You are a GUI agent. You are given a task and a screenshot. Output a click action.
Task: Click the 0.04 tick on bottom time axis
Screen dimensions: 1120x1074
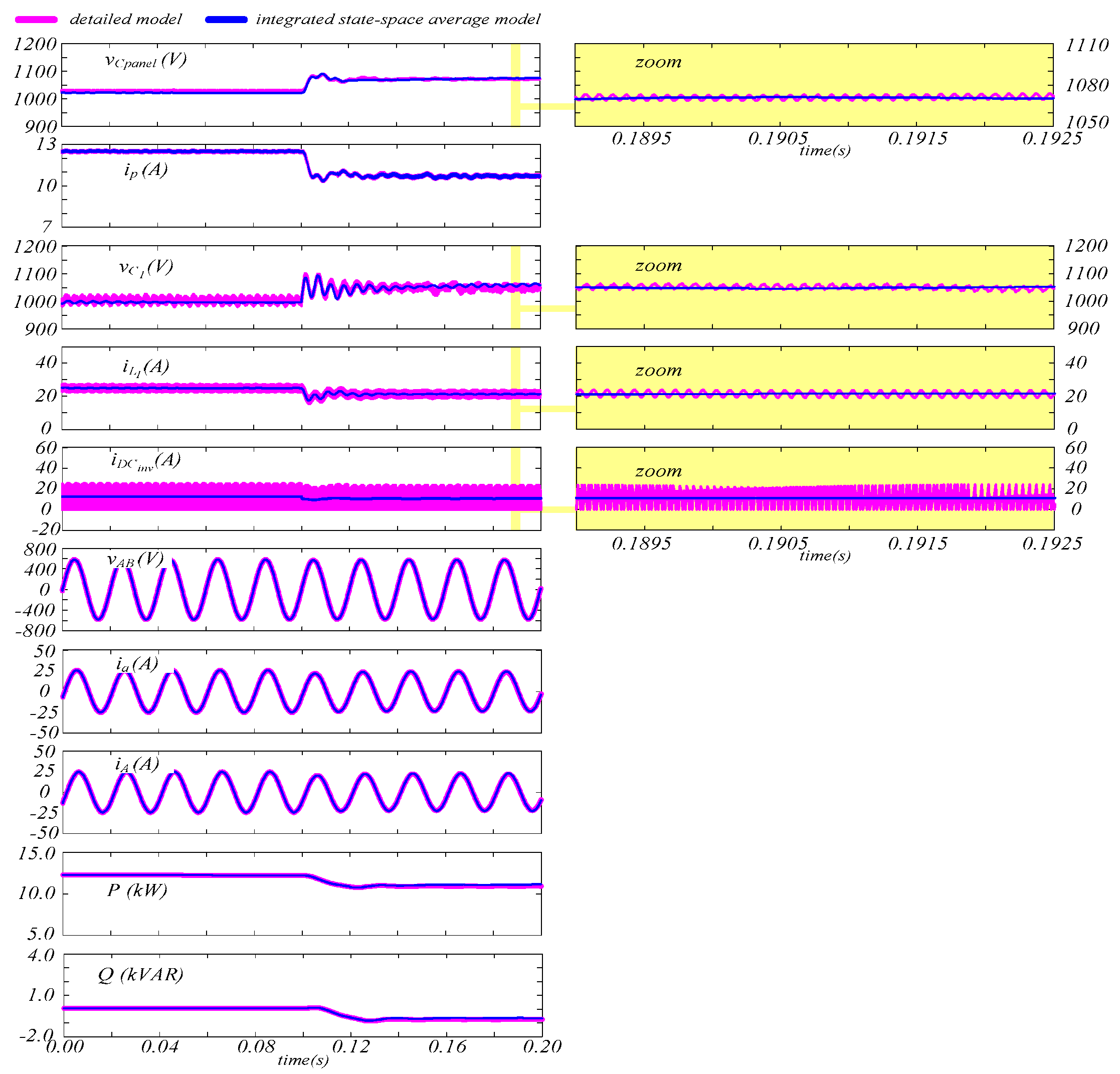[x=159, y=1045]
